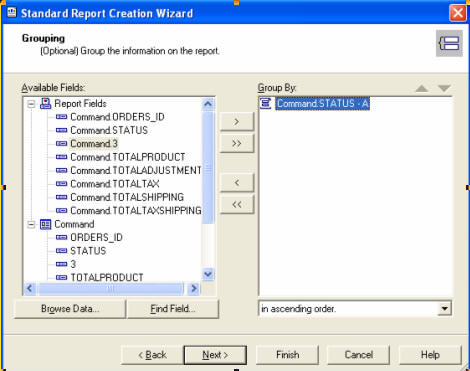
Task: Click the field icon beside ORDERS_ID under Command
Action: (61, 237)
